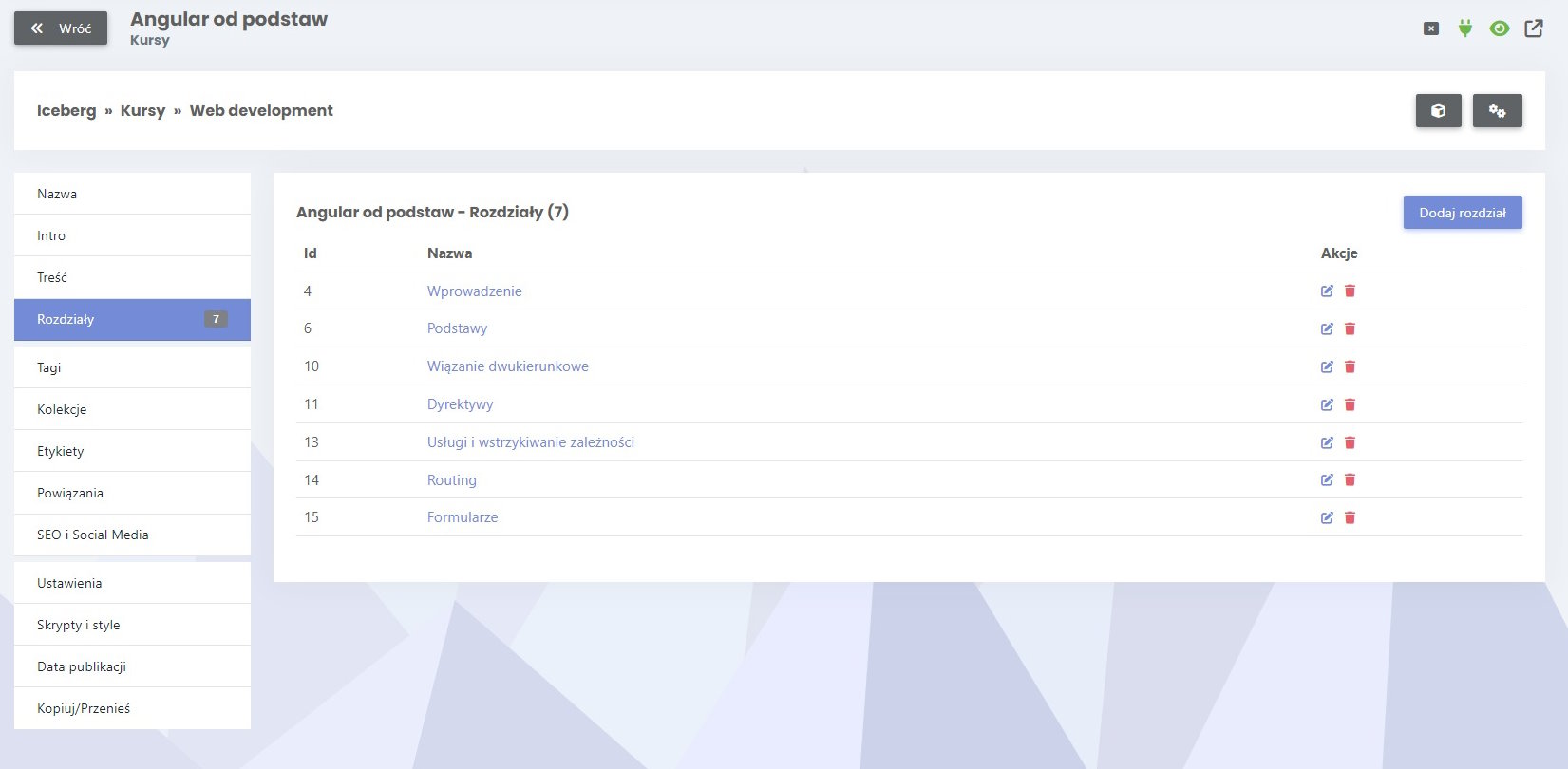Open the edit icon for Wiązanie dwukierunkowe

(x=1327, y=366)
